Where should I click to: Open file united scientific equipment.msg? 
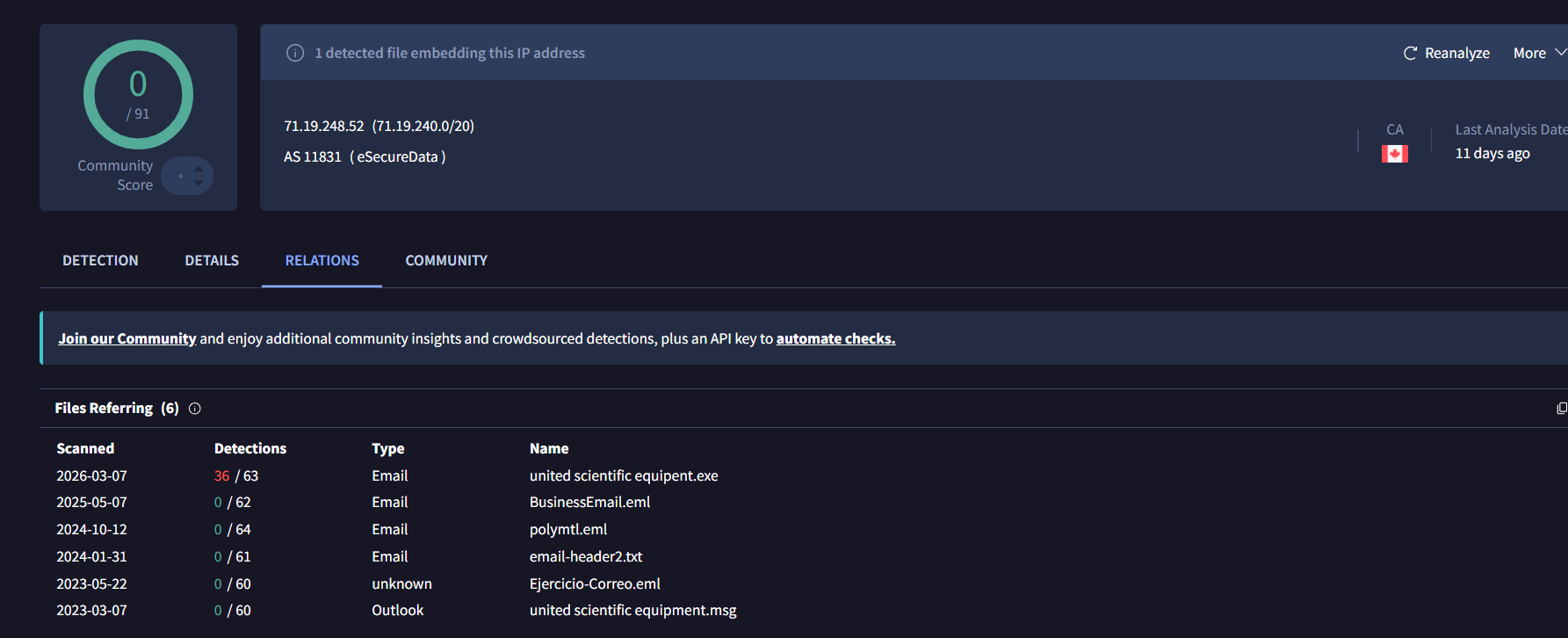(633, 610)
